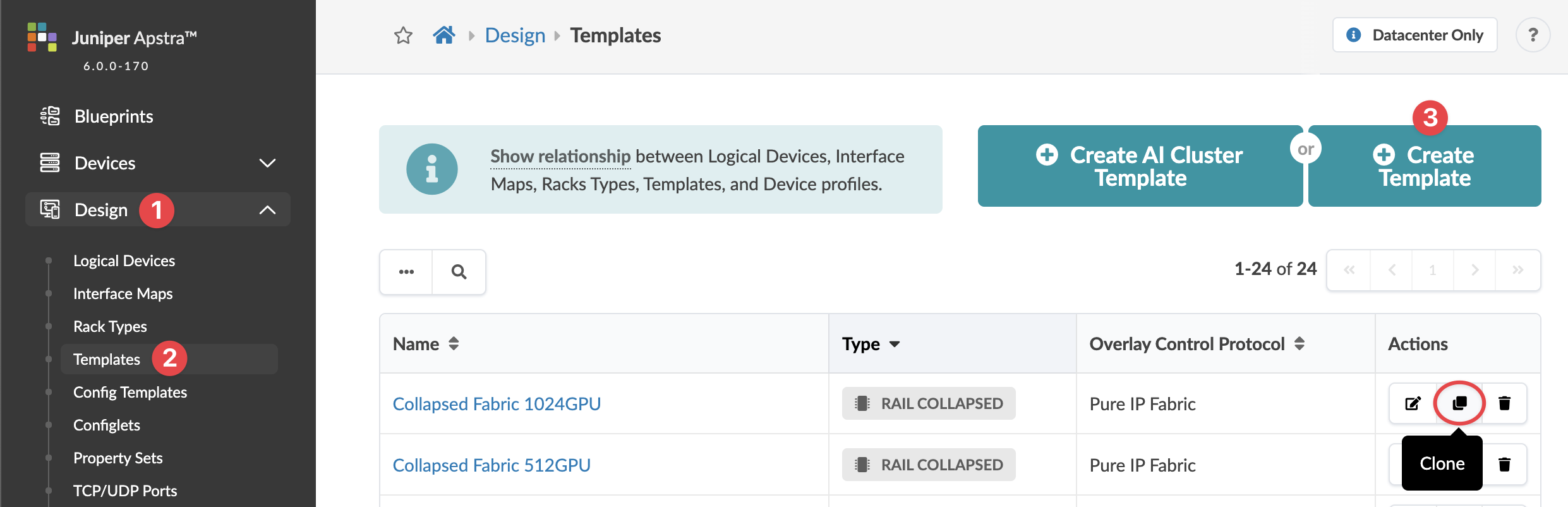Open Logical Devices in the sidebar
Screen dimensions: 1568x507
pyautogui.click(x=124, y=260)
